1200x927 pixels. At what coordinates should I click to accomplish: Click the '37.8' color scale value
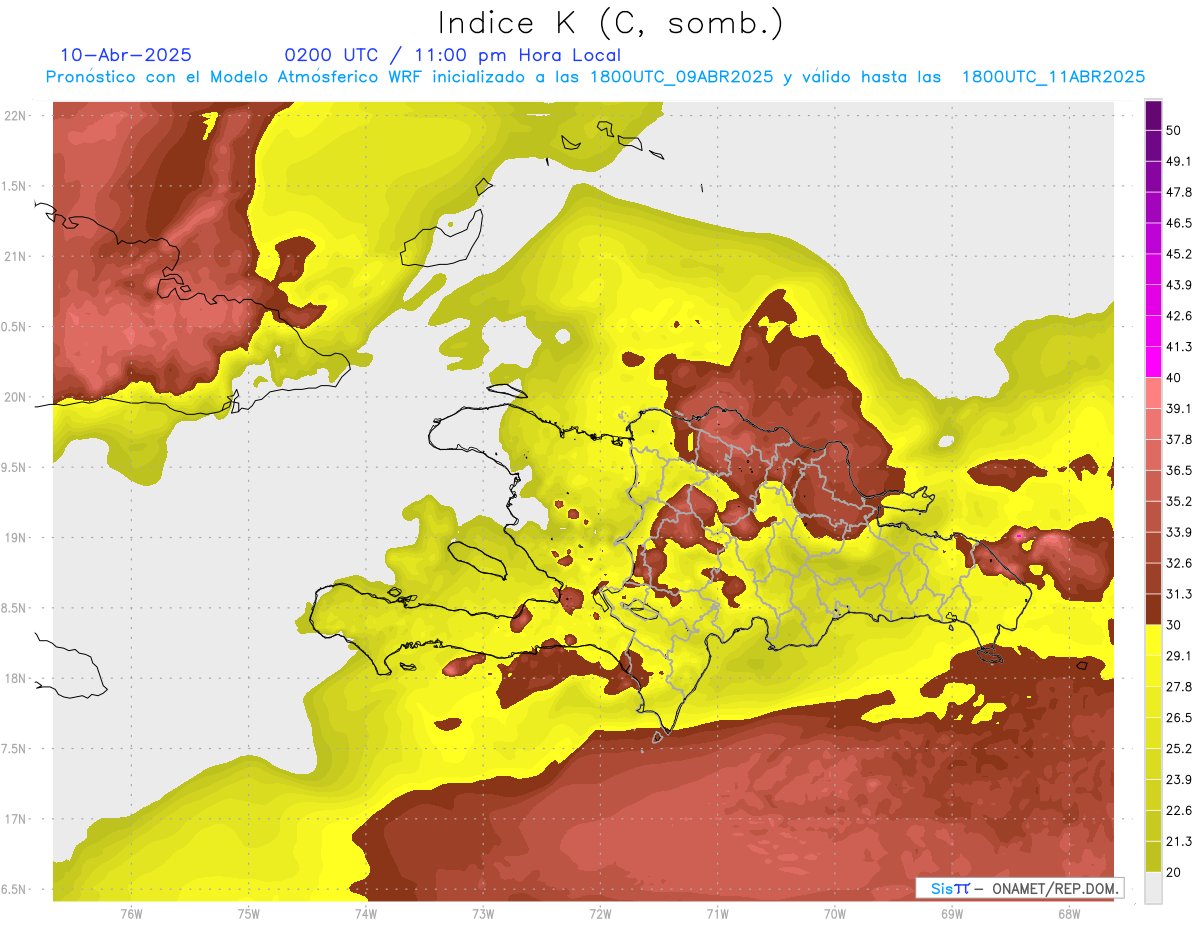pyautogui.click(x=1179, y=439)
